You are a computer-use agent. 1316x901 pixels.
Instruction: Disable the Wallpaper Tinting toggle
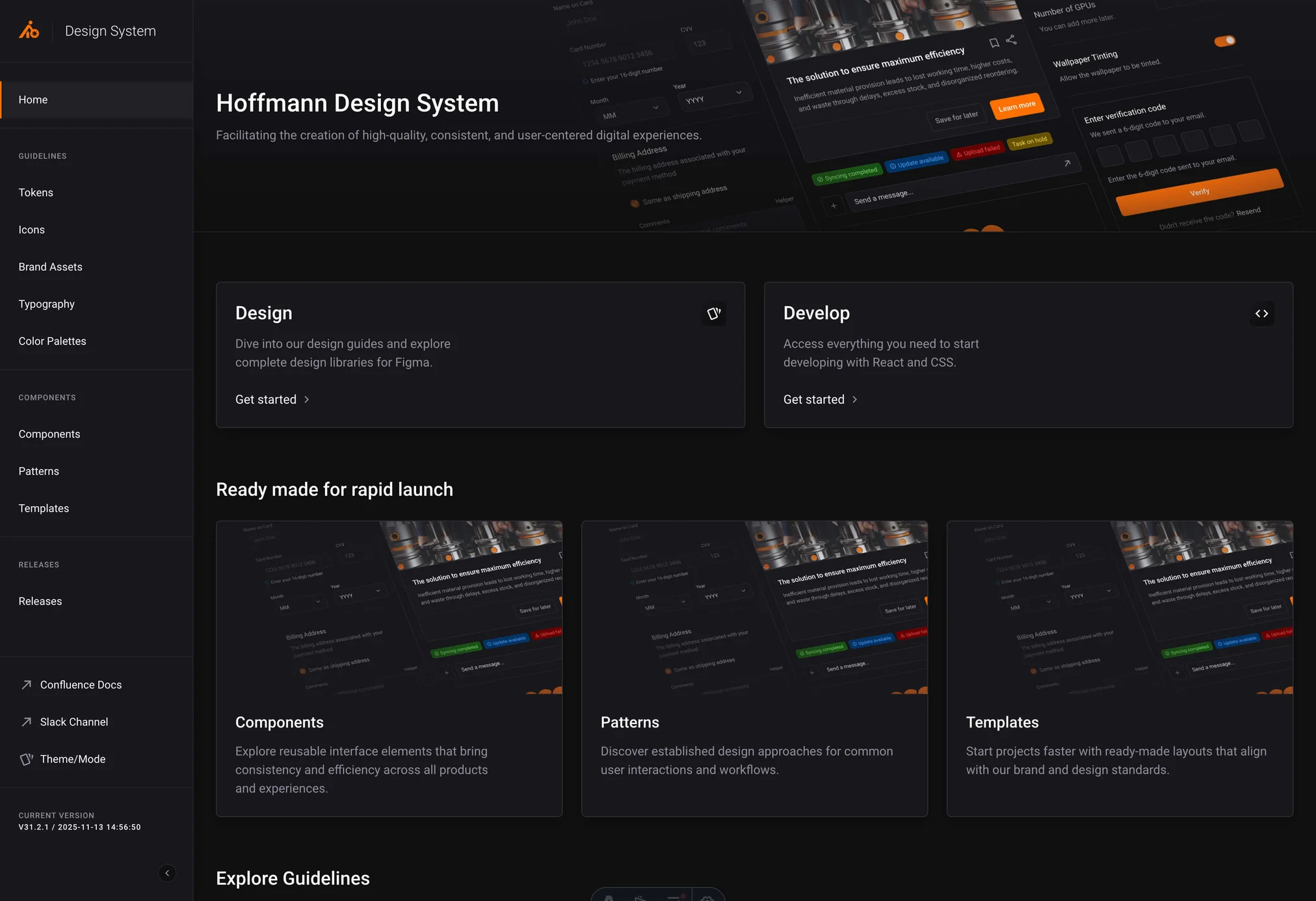coord(1225,40)
